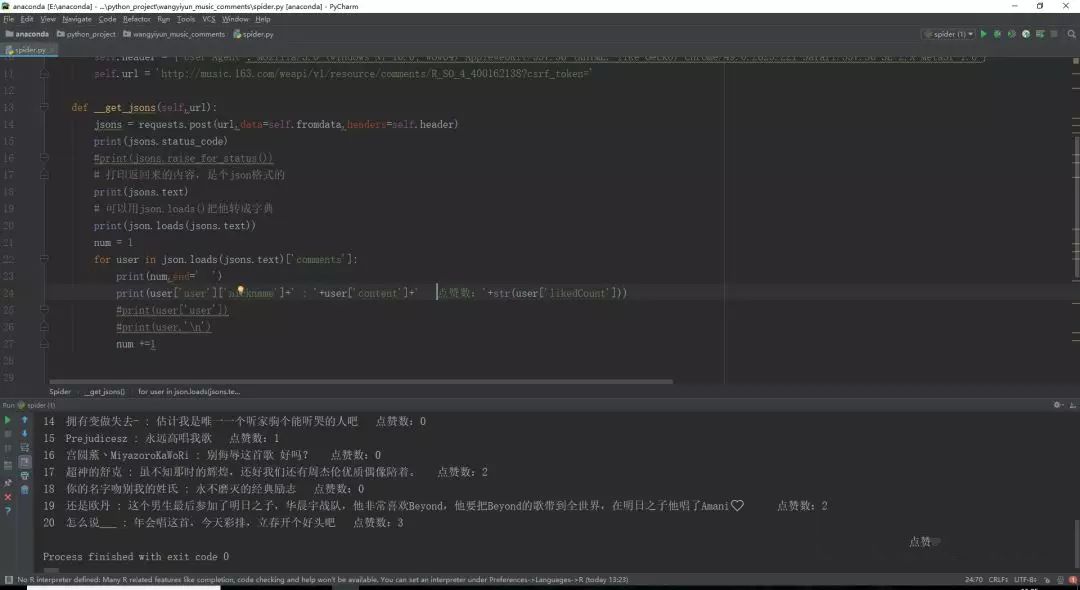Click the restore layout icon in Run sidebar
Viewport: 1080px width, 590px height.
(8, 466)
